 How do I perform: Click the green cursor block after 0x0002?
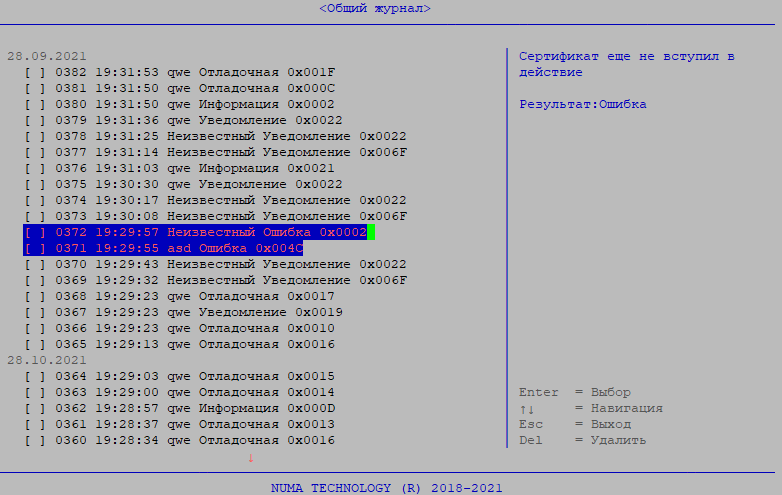click(370, 233)
